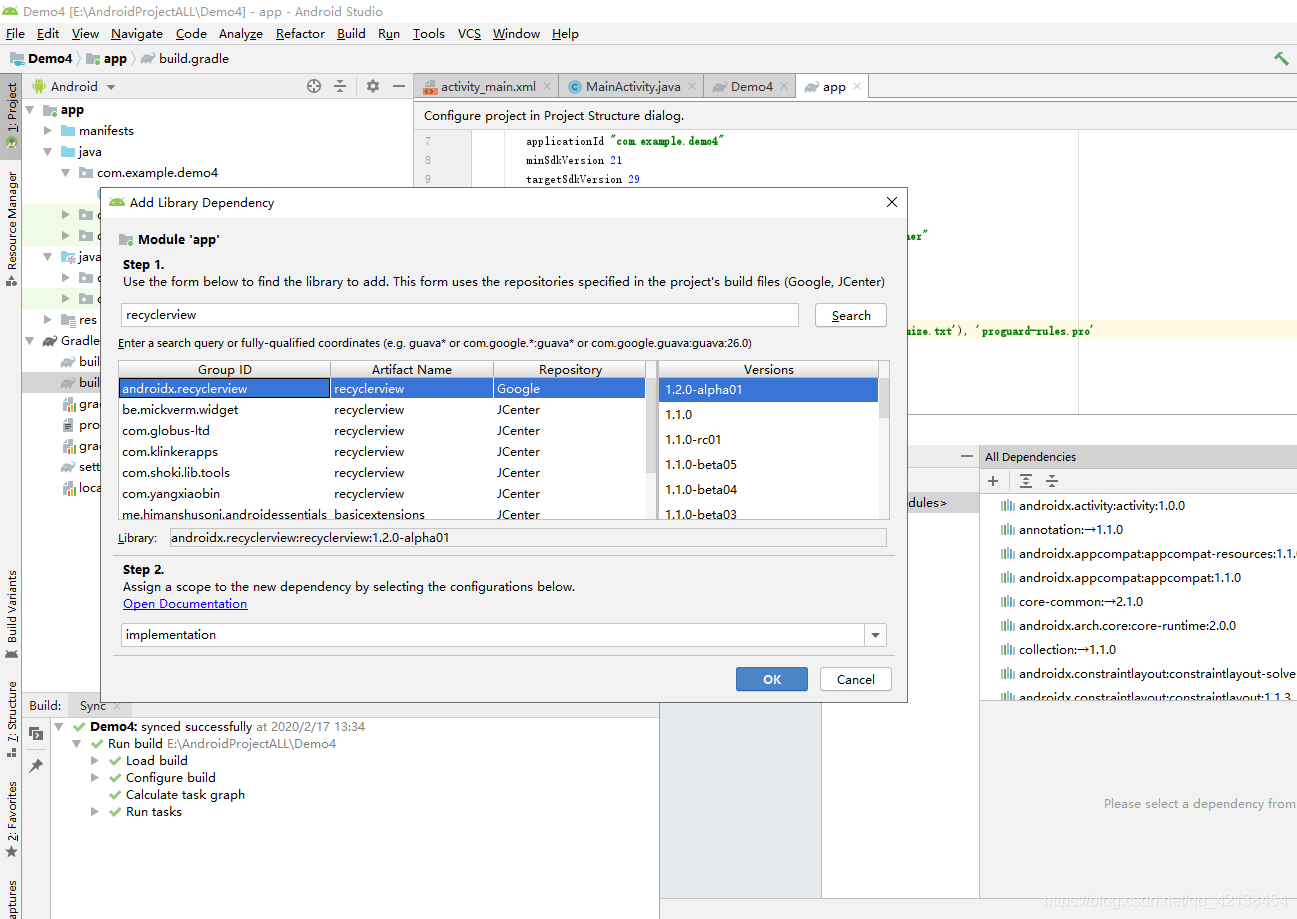Open Project Structure settings via the gear icon
Screen dimensions: 1297x919
pyautogui.click(x=372, y=86)
